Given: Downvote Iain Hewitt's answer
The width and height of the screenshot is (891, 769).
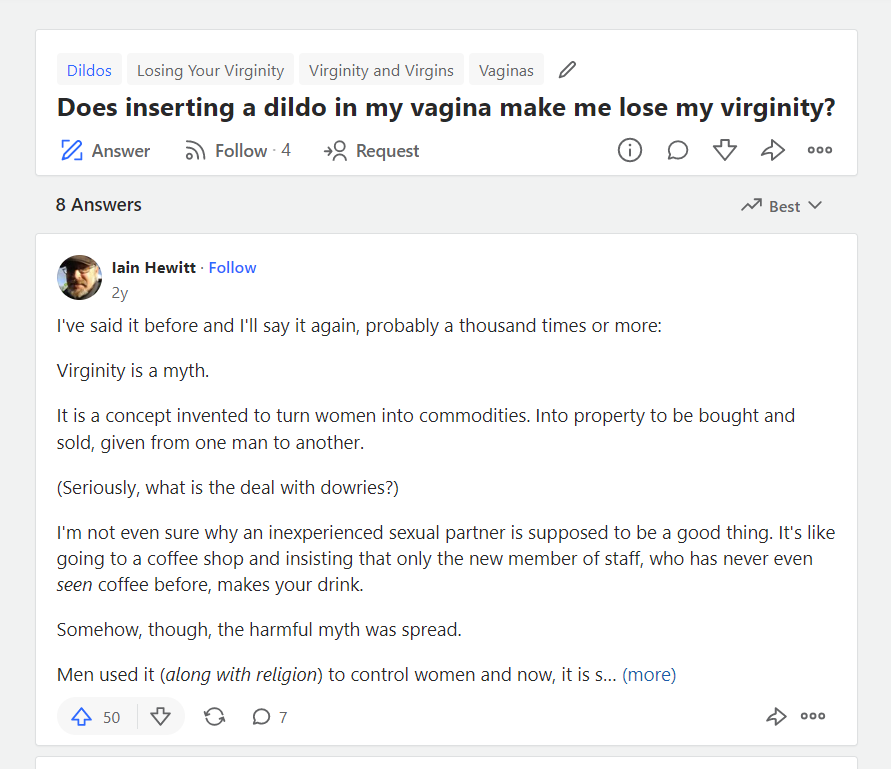Looking at the screenshot, I should tap(160, 717).
